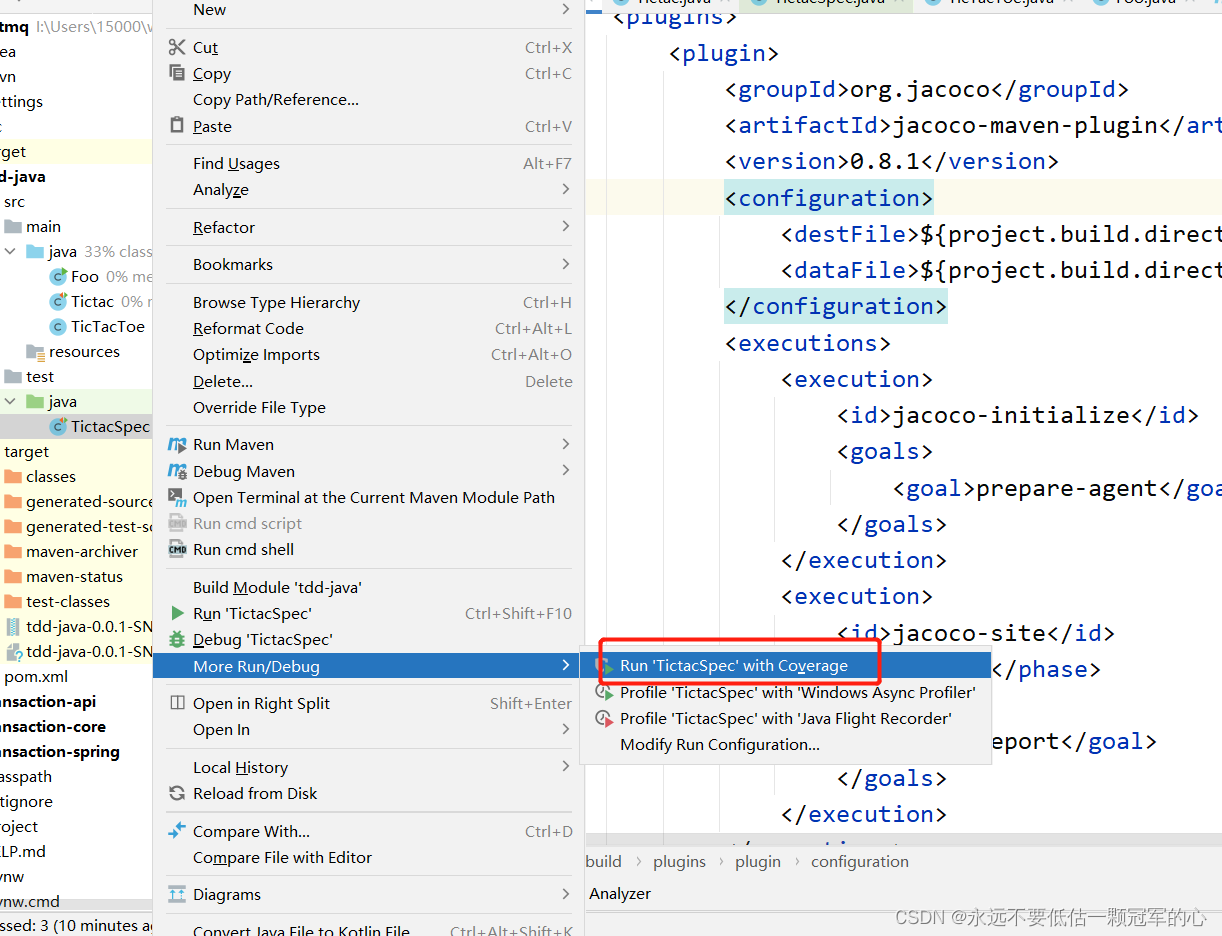This screenshot has height=936, width=1222.
Task: Click the Copy icon in context menu
Action: point(177,73)
